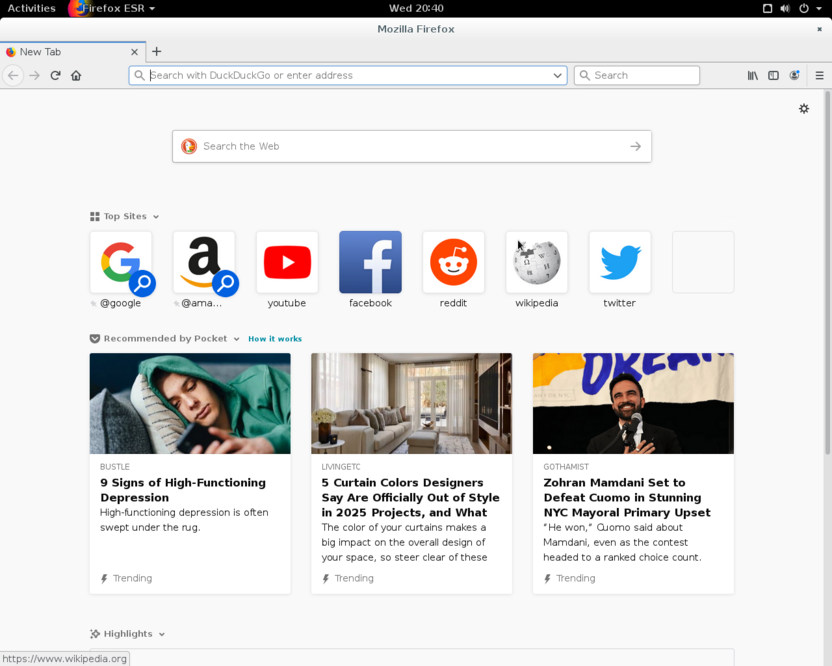The height and width of the screenshot is (666, 832).
Task: Submit web search with arrow button
Action: point(635,146)
